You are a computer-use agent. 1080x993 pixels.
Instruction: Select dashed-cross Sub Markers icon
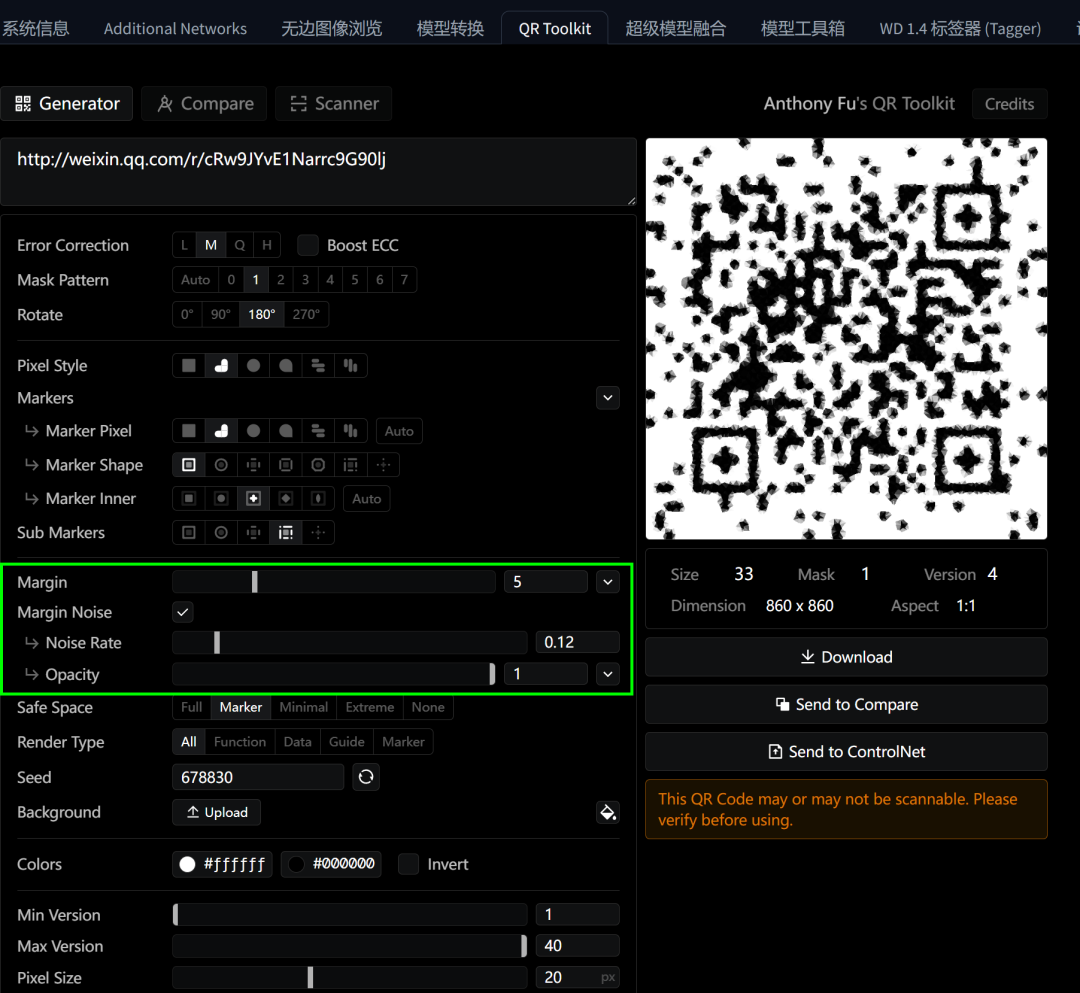click(x=318, y=532)
